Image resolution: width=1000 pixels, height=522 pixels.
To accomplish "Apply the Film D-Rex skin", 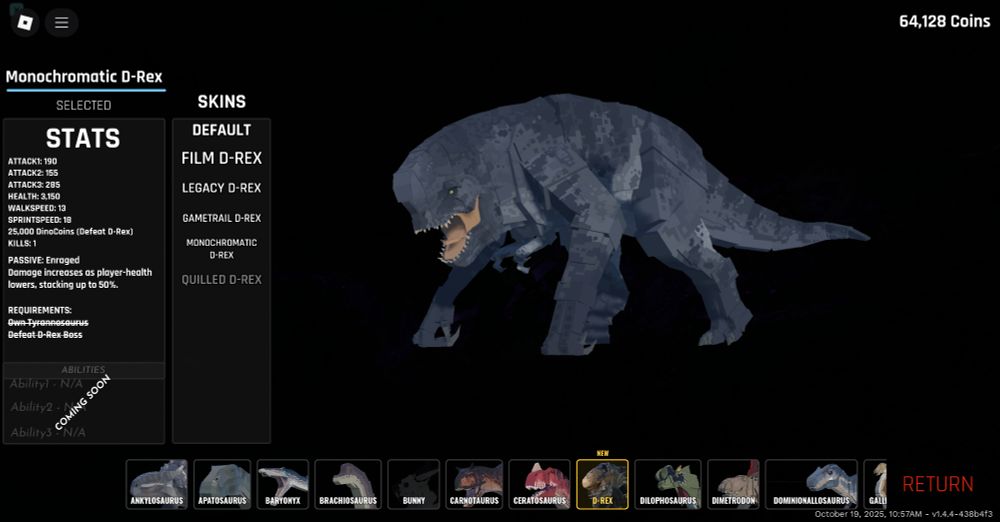I will 221,158.
